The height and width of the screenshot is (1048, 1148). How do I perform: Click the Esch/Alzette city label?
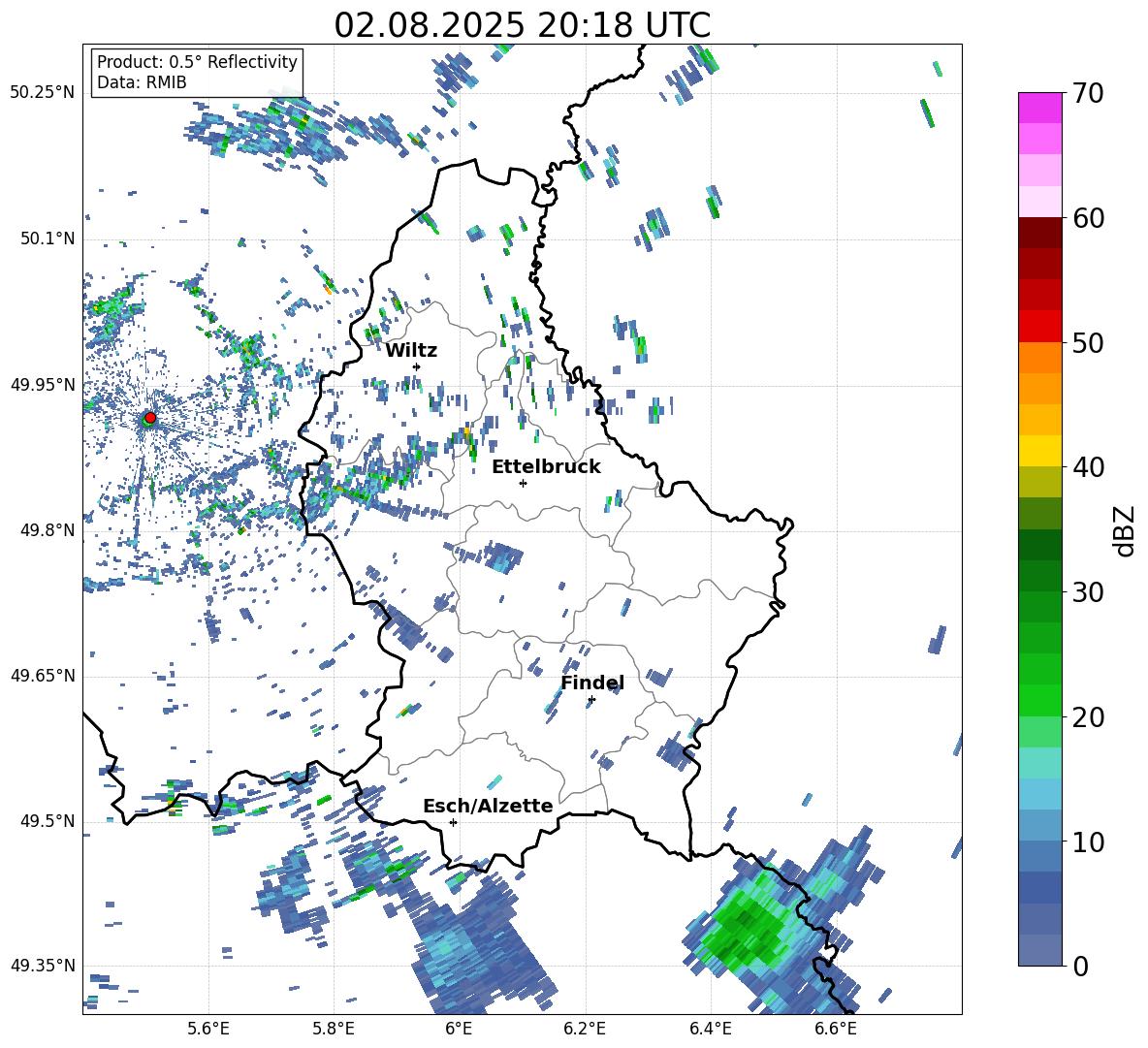pos(488,807)
